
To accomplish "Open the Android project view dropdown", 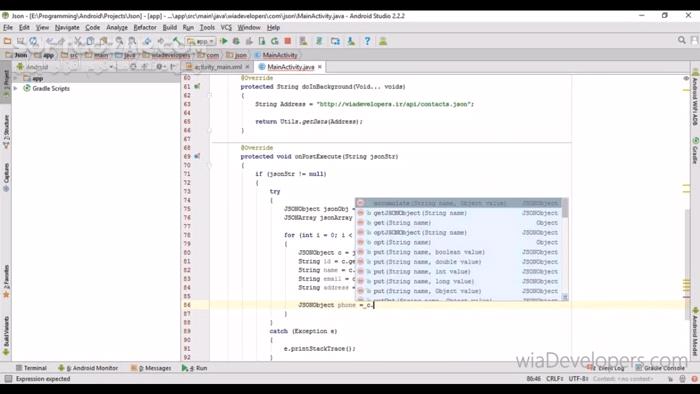I will pos(65,67).
